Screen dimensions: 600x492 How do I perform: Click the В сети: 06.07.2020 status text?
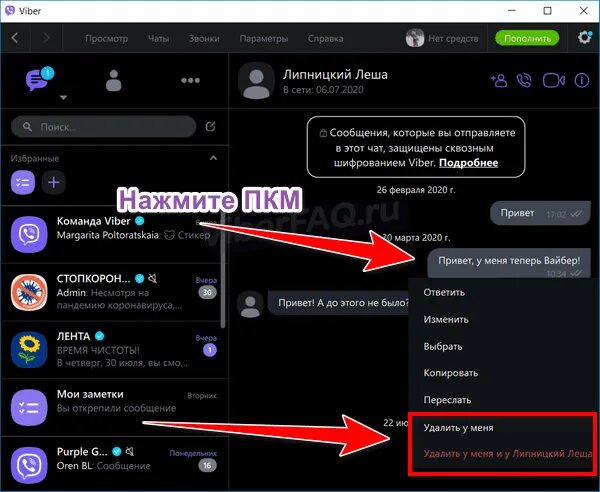(323, 90)
